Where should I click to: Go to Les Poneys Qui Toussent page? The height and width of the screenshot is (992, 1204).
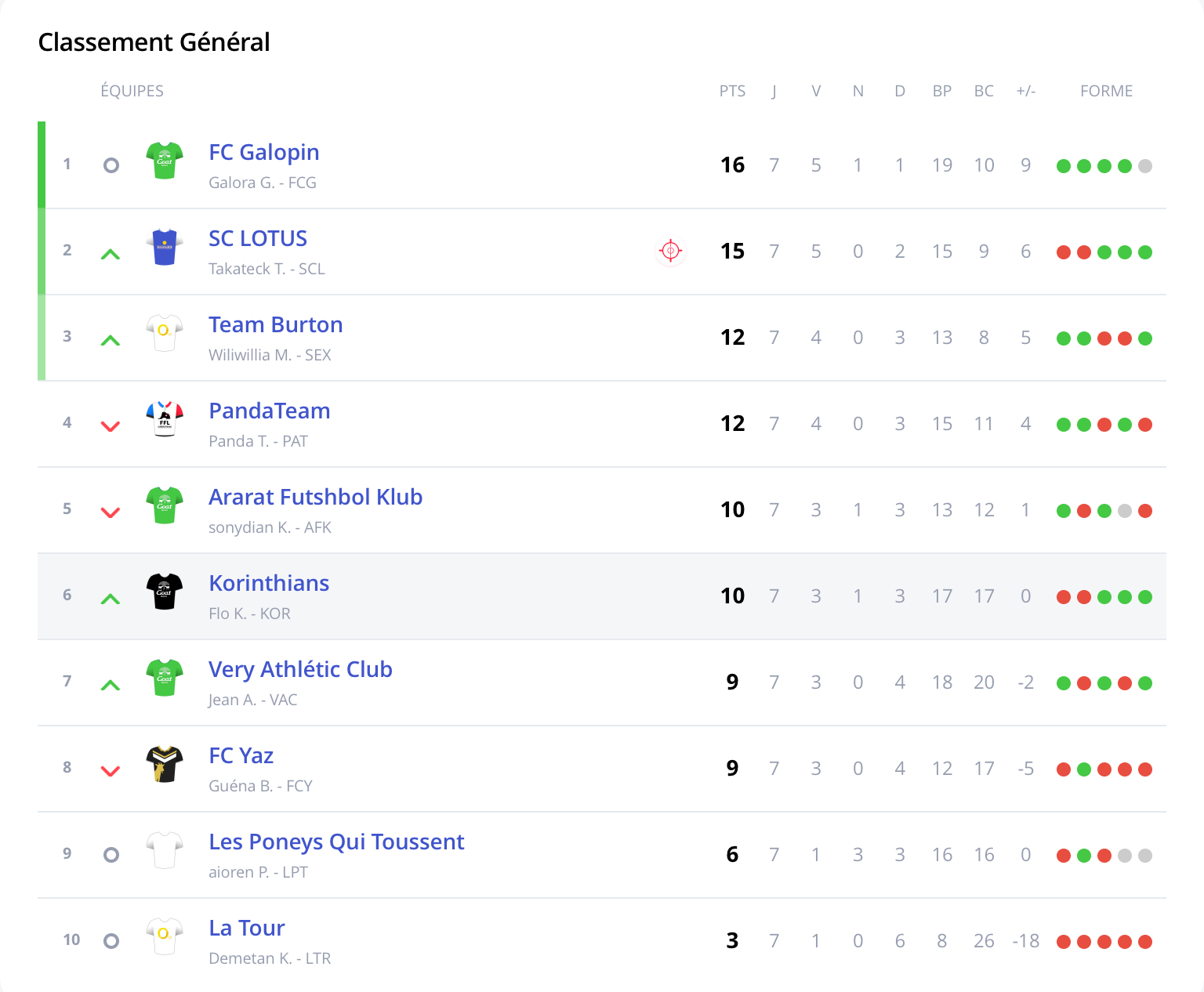point(336,842)
